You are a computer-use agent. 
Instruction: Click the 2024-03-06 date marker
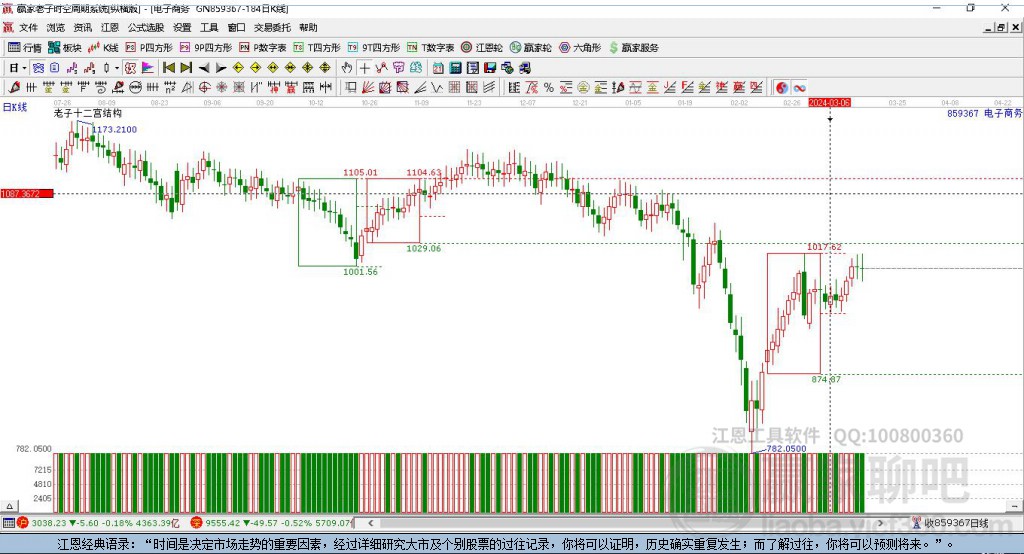829,103
